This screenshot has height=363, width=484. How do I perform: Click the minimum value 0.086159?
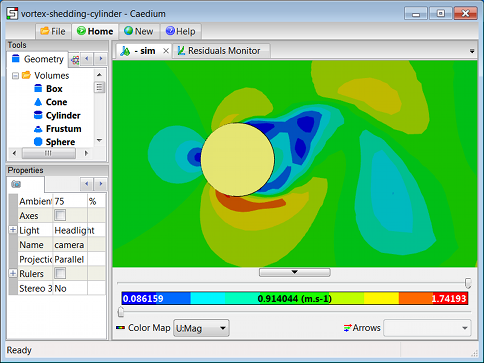point(143,298)
